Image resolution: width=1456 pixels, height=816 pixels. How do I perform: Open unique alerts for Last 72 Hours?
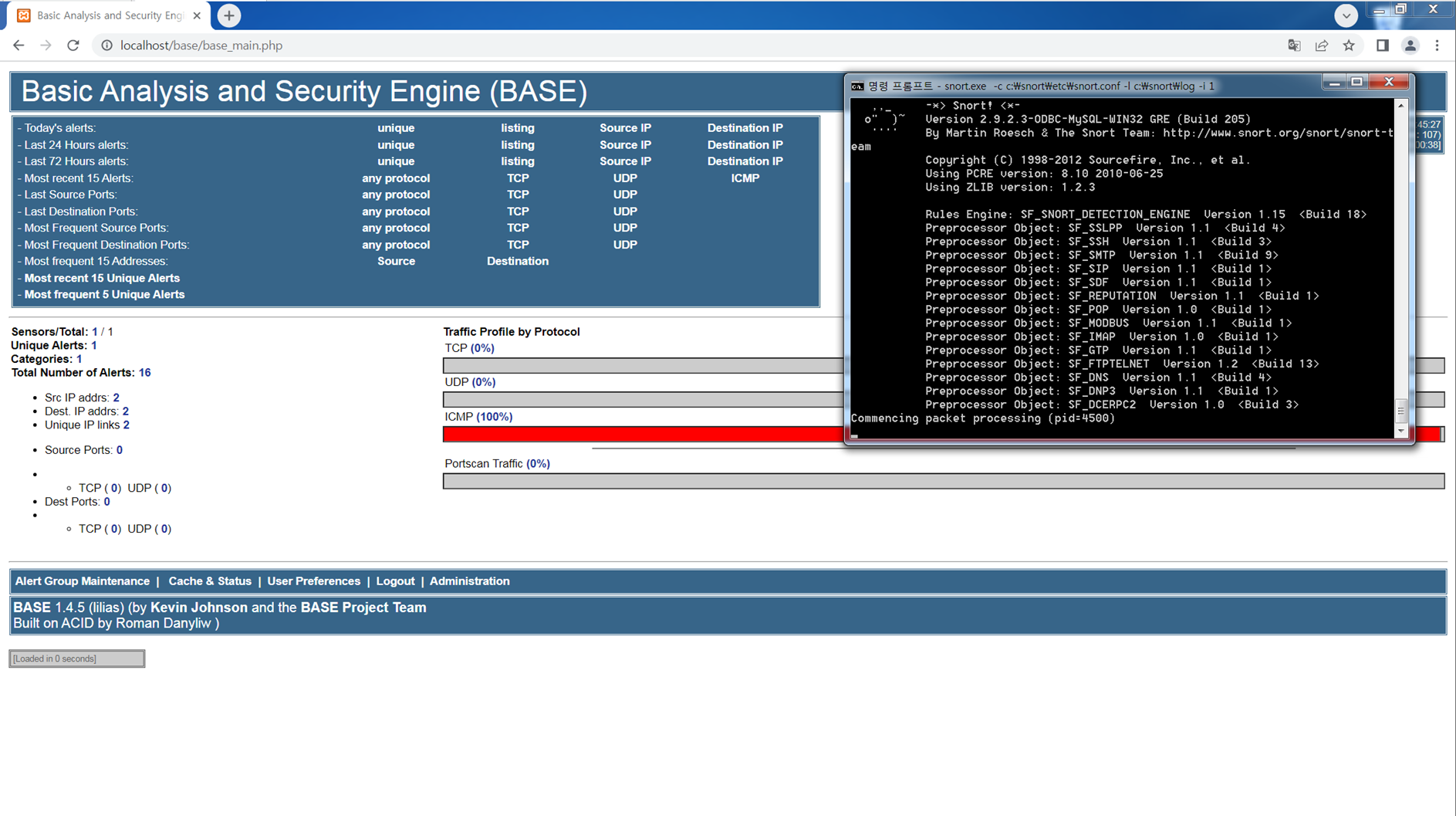coord(396,161)
